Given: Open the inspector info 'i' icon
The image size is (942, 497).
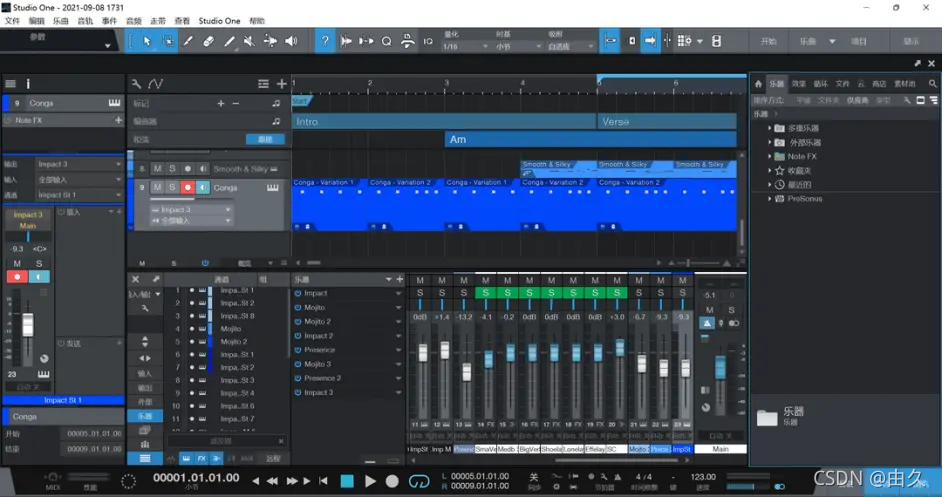Looking at the screenshot, I should pos(28,84).
